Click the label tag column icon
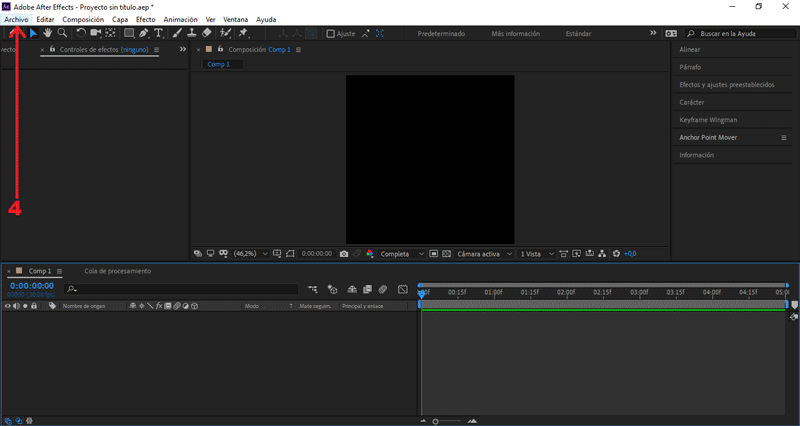 [x=52, y=306]
